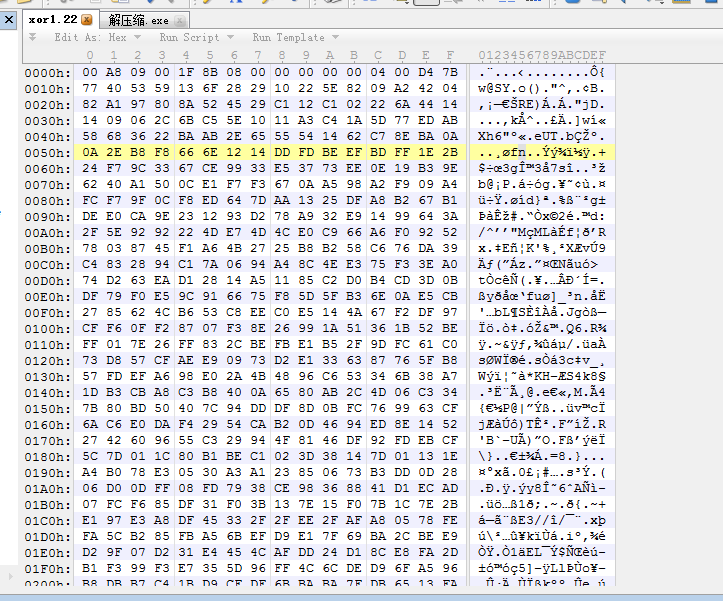Click byte 6A in row 0160h

[90, 424]
